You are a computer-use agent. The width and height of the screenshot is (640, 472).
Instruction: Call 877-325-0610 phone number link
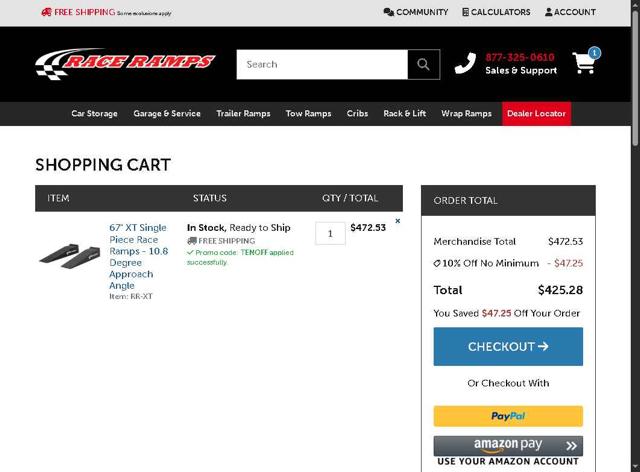click(520, 57)
